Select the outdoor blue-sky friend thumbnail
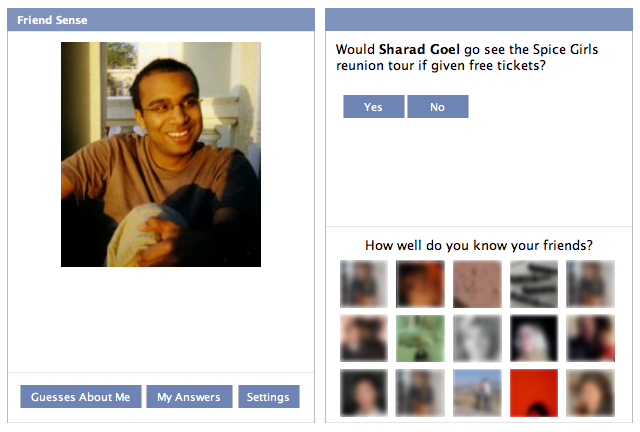Viewport: 640px width, 432px height. 477,393
